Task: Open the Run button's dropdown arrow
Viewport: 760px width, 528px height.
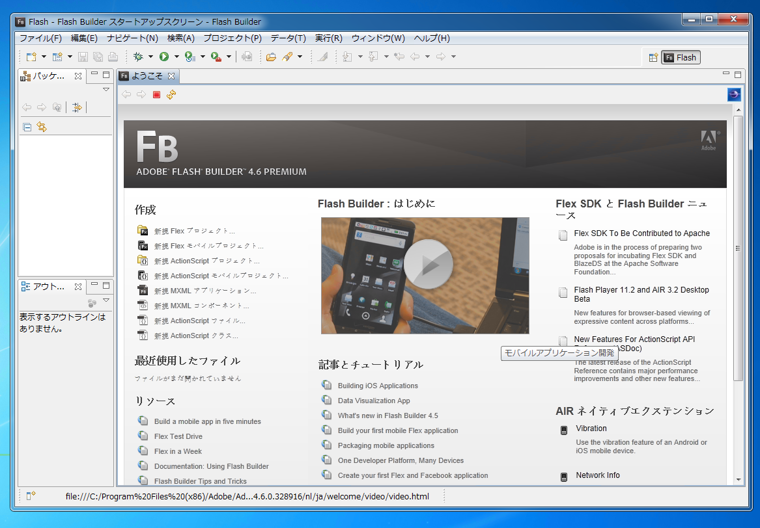Action: pos(176,57)
